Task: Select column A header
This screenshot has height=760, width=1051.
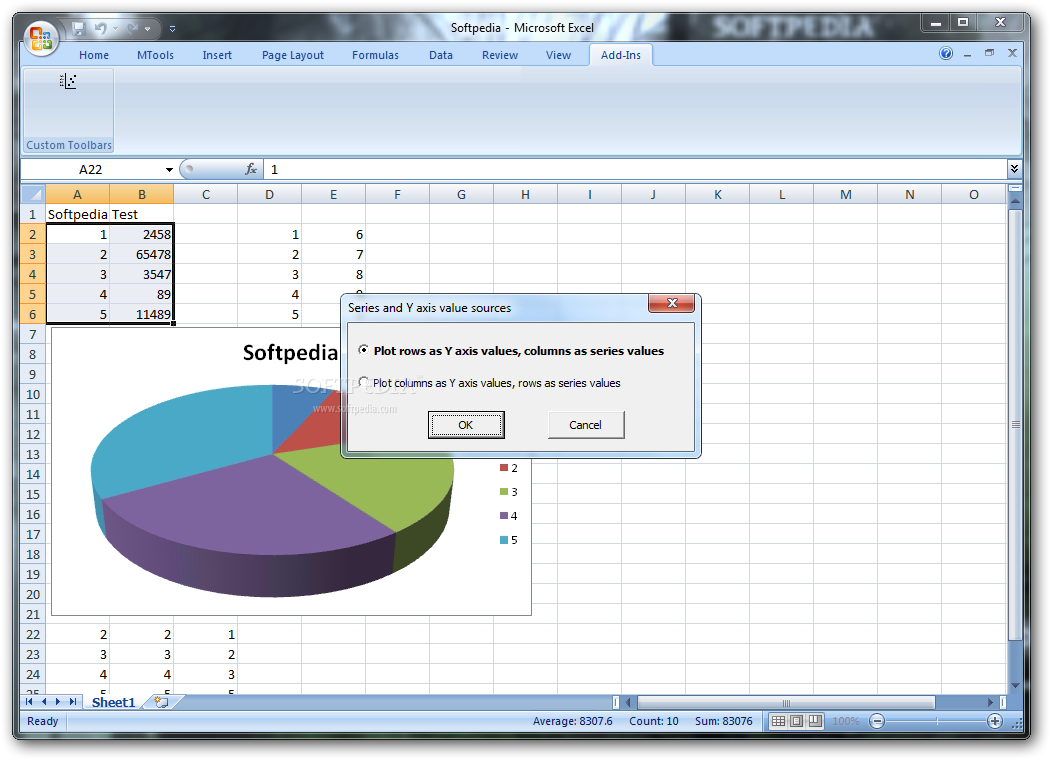Action: point(78,194)
